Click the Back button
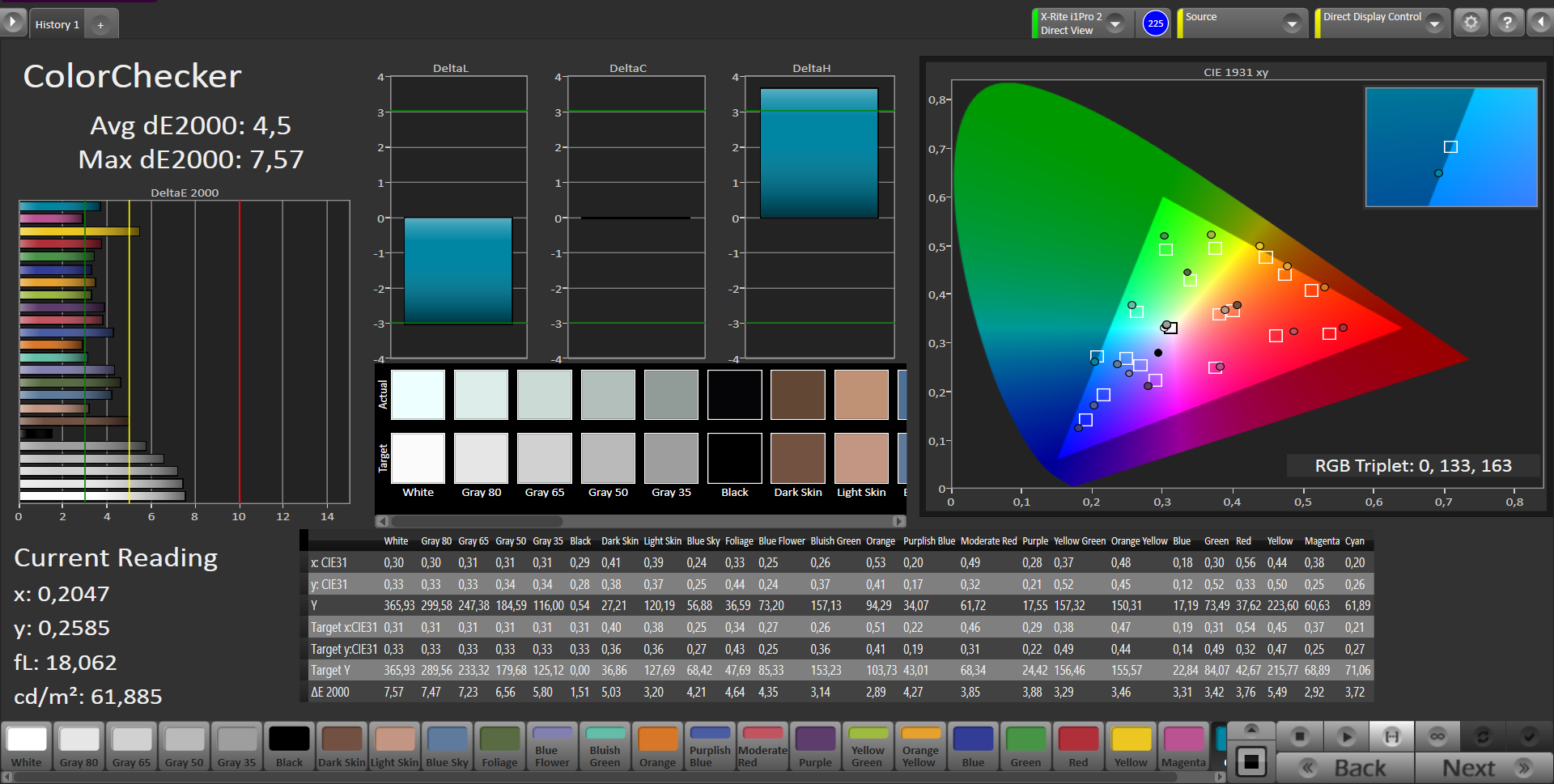Viewport: 1554px width, 784px height. point(1345,768)
